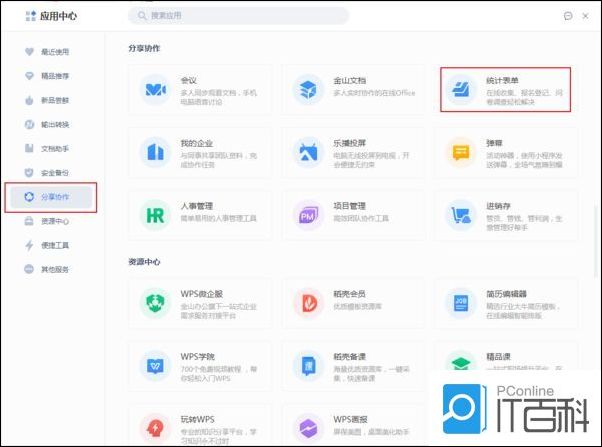Screen dimensions: 602x447
Task: Open the 稻壳备课 icon
Action: pos(308,366)
